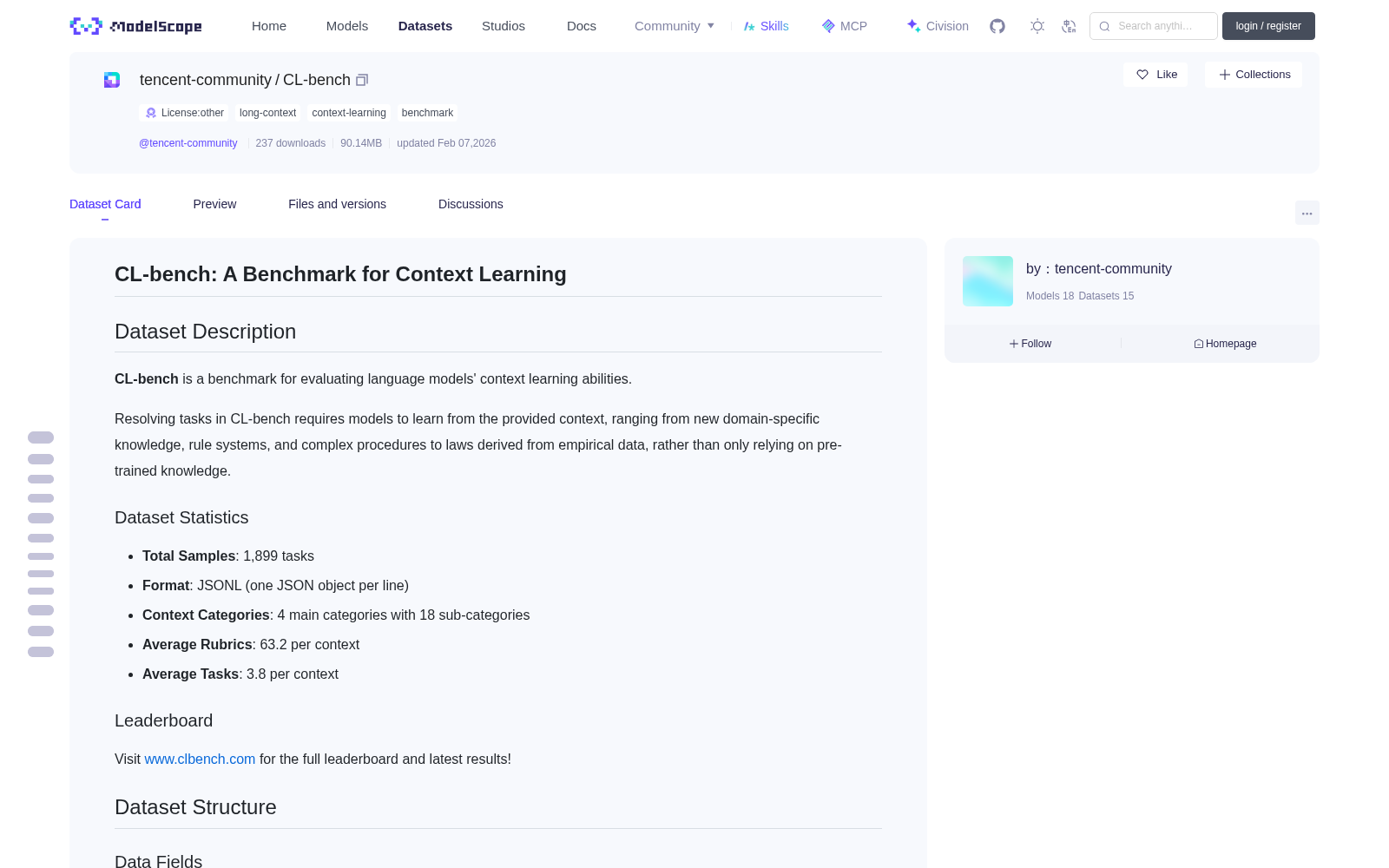
Task: Click the "90.14MB" size text
Action: (361, 143)
